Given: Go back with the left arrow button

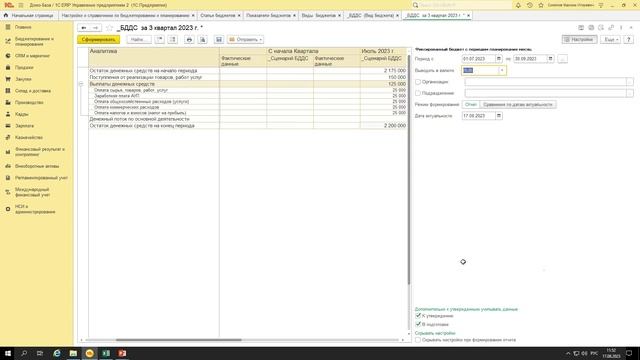Looking at the screenshot, I should coord(84,28).
